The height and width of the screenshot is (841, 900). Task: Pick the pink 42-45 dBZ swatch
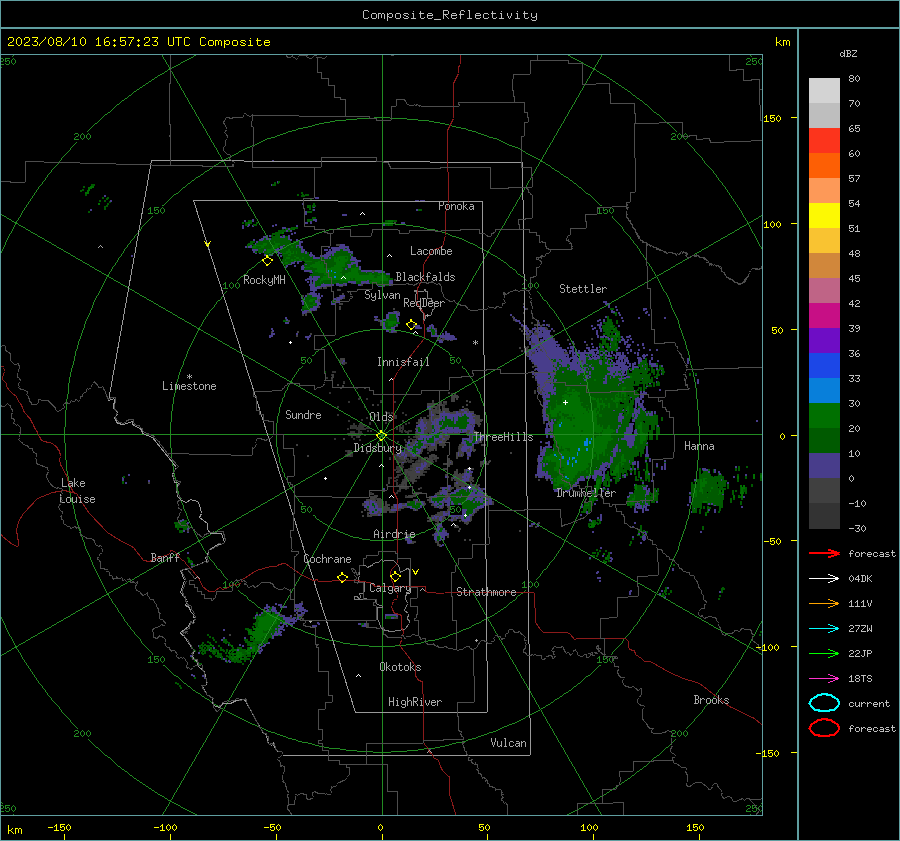pos(824,290)
